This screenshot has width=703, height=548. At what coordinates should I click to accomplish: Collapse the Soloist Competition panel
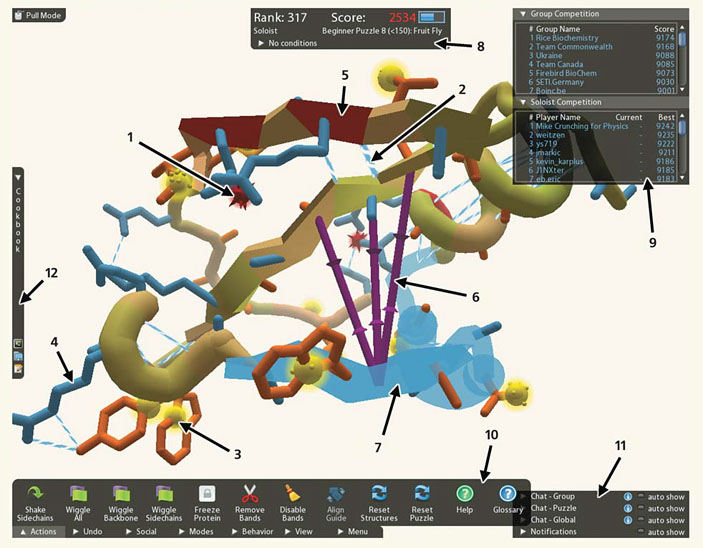pyautogui.click(x=521, y=102)
